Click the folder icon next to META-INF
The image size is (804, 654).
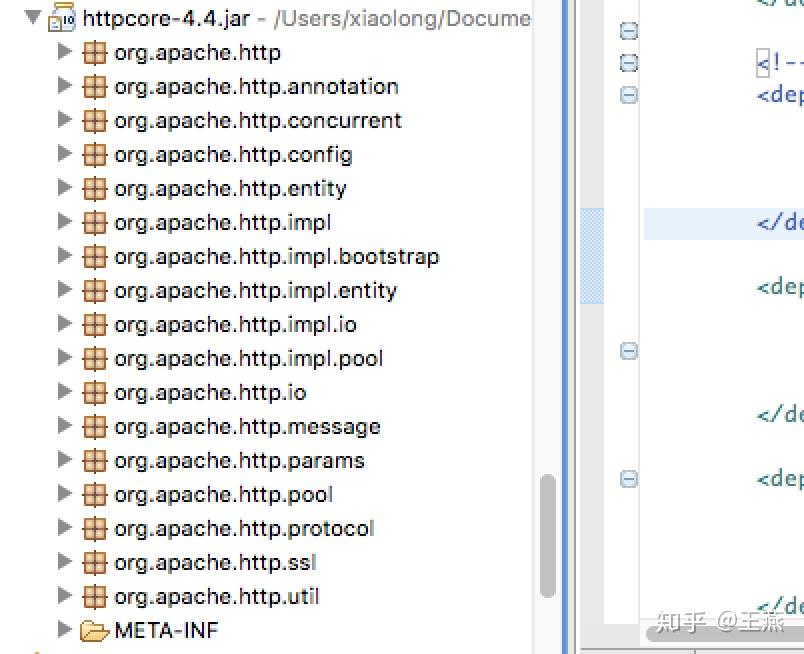94,630
